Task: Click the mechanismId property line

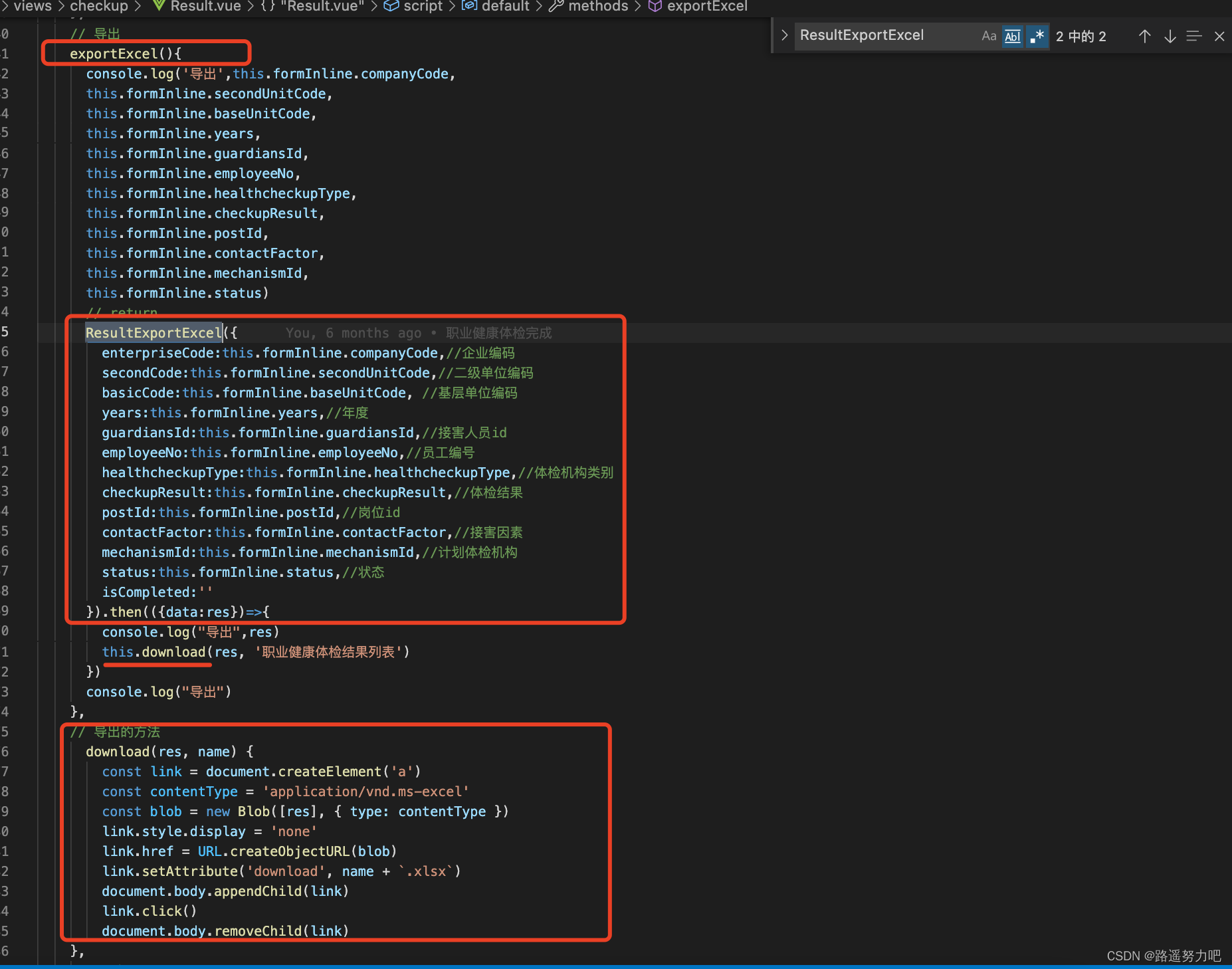Action: pyautogui.click(x=310, y=552)
